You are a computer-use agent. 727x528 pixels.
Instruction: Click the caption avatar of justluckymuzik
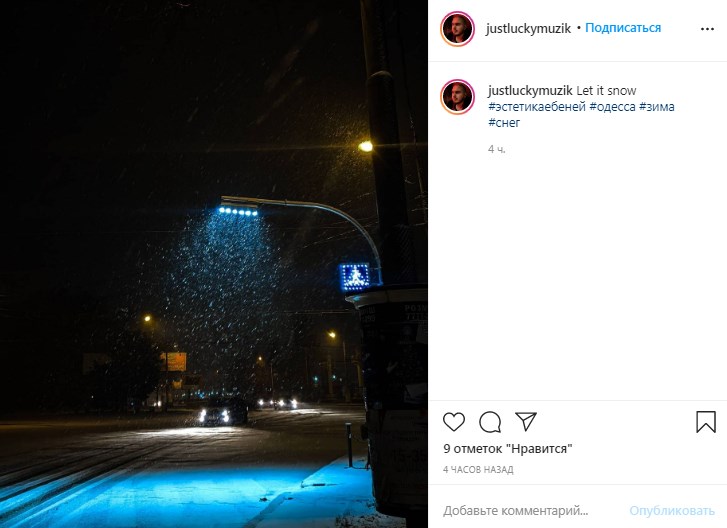458,97
